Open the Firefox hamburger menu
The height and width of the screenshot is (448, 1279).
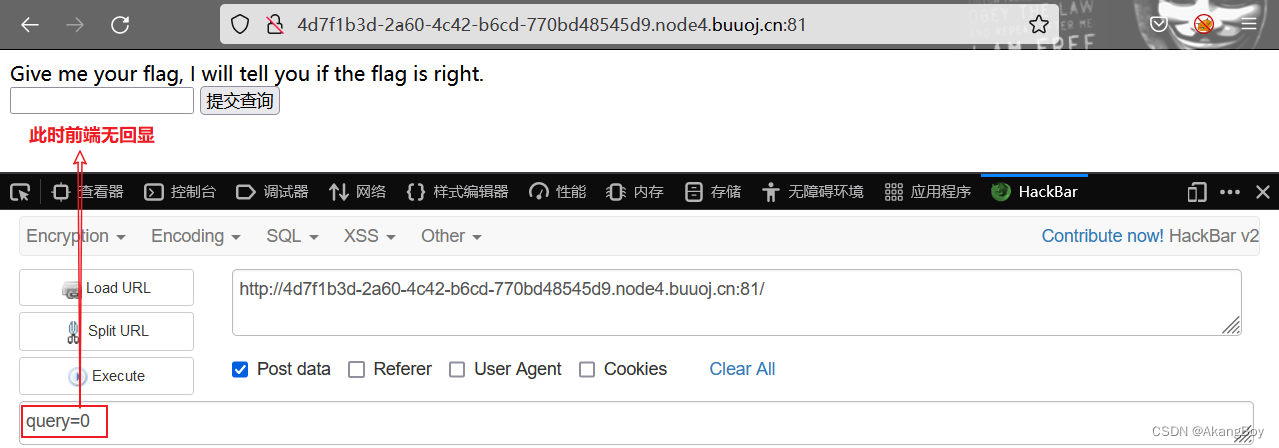[x=1249, y=24]
